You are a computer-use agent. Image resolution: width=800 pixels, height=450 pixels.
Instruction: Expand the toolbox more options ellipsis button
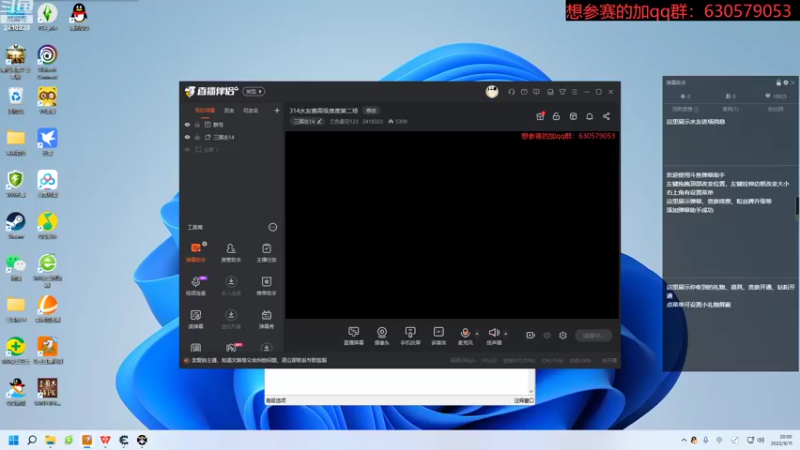click(273, 227)
